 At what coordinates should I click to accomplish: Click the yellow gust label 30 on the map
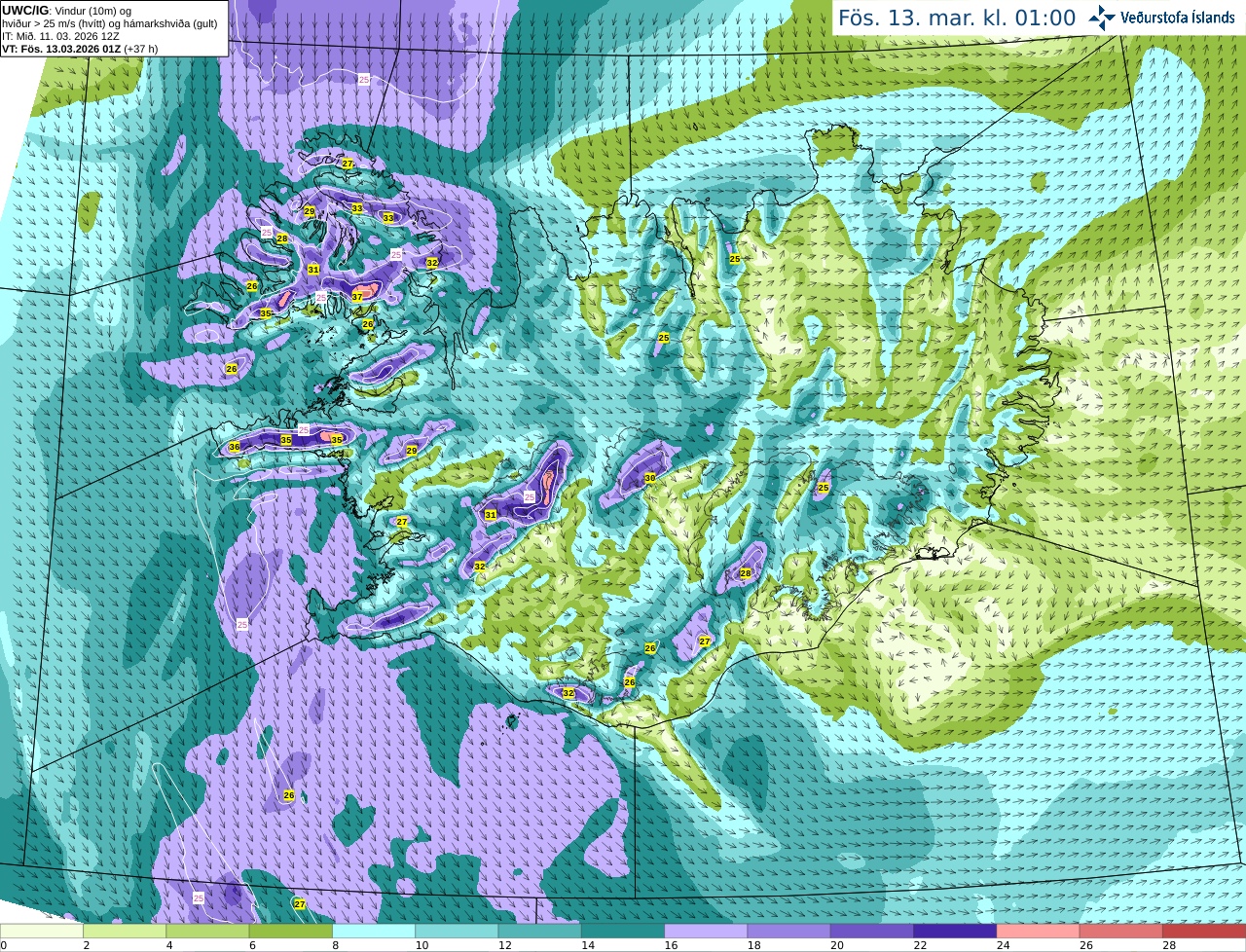point(649,478)
